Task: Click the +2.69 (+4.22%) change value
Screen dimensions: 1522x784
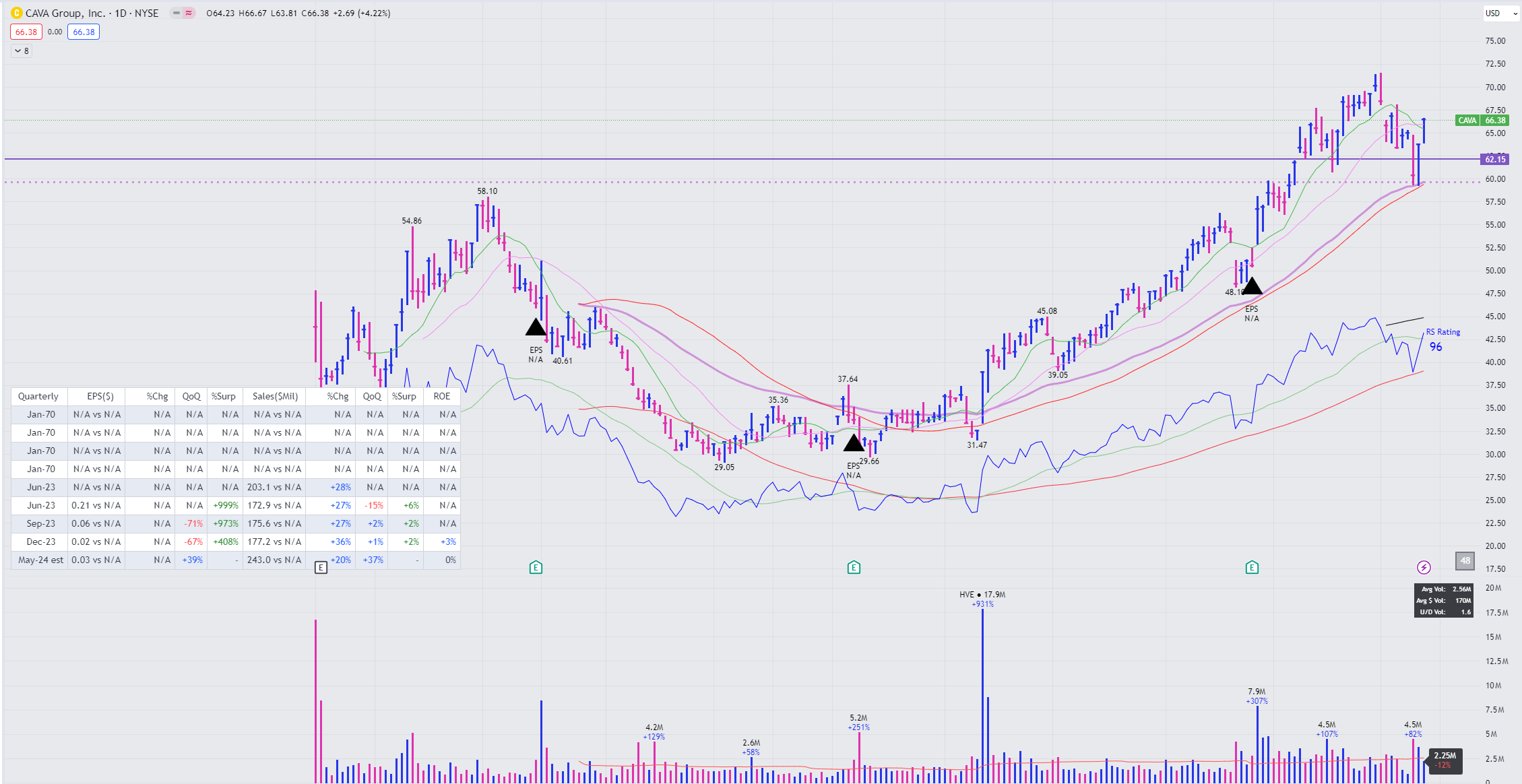Action: tap(362, 13)
